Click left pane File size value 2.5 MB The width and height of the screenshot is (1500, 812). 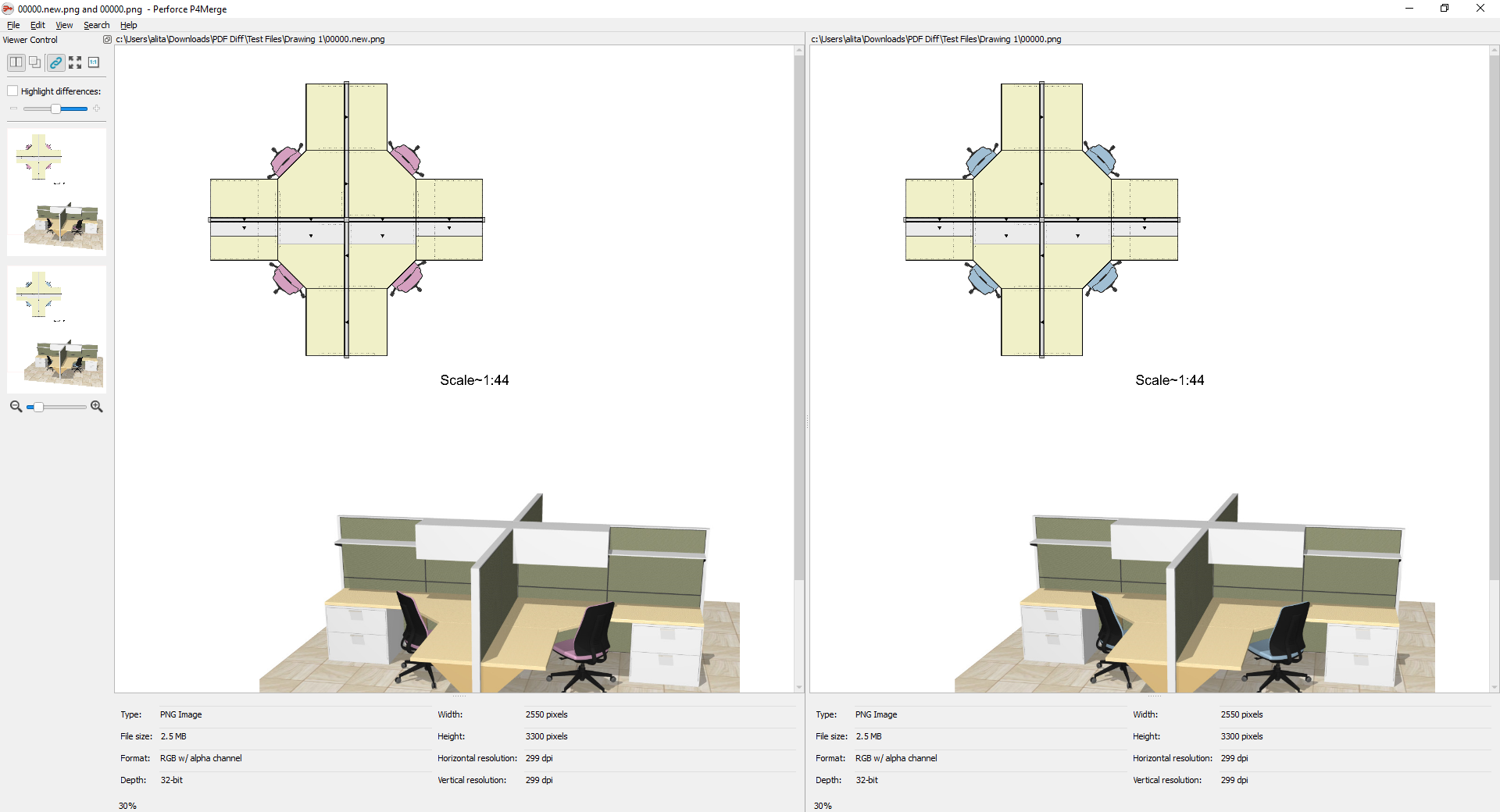[x=173, y=736]
